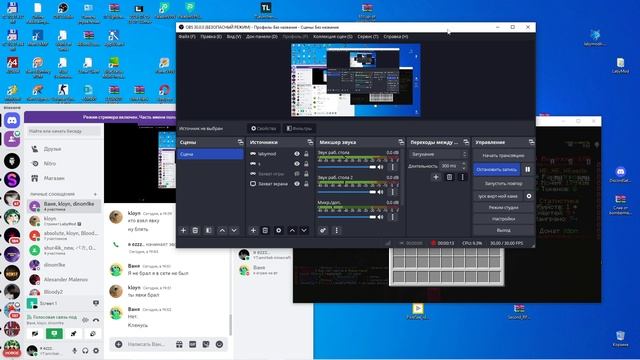Toggle visibility of Захват игры source
This screenshot has height=360, width=640.
tap(297, 173)
